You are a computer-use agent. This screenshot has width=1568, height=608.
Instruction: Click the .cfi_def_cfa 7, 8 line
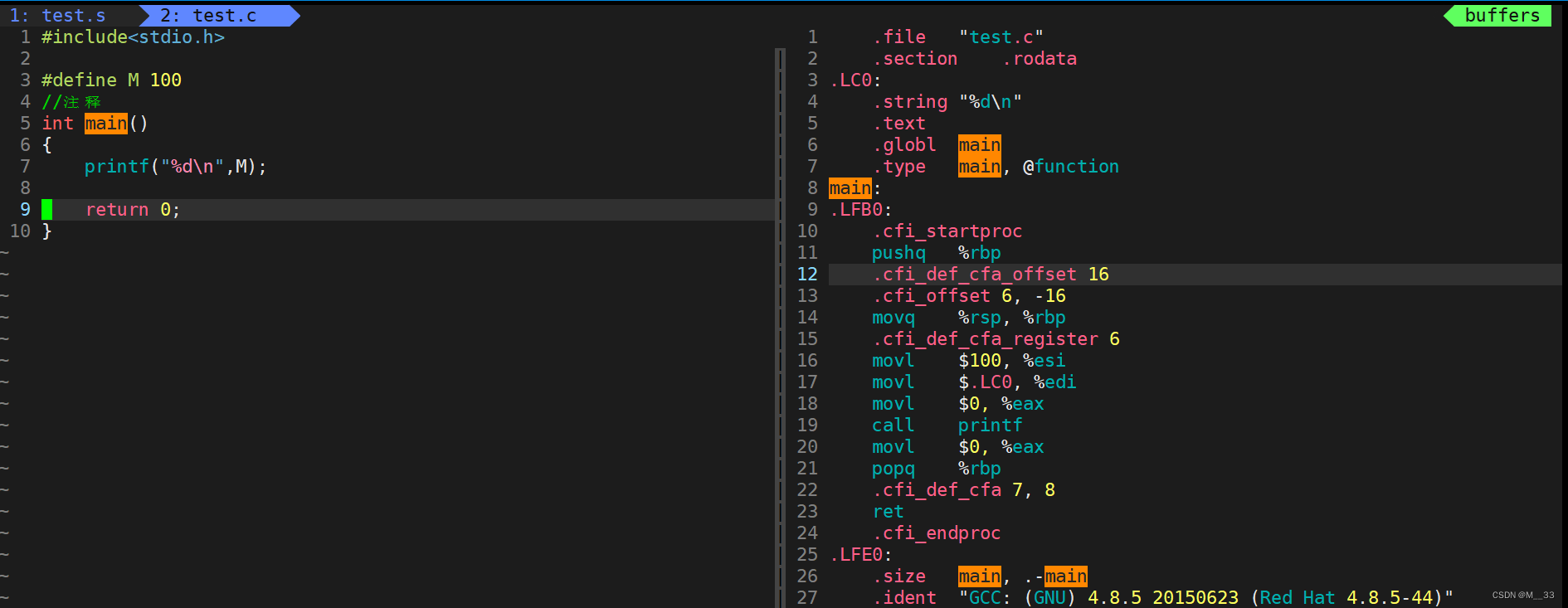point(963,490)
